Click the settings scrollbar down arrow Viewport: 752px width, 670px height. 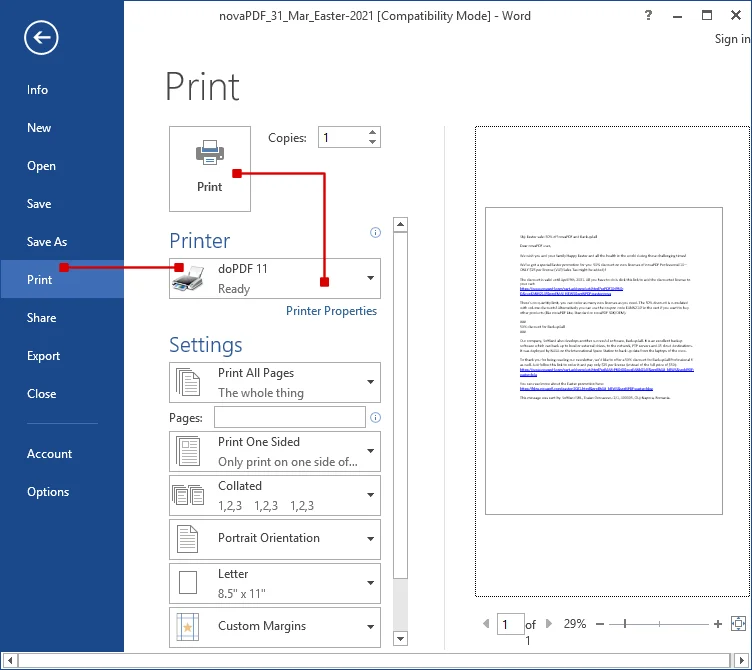coord(400,639)
